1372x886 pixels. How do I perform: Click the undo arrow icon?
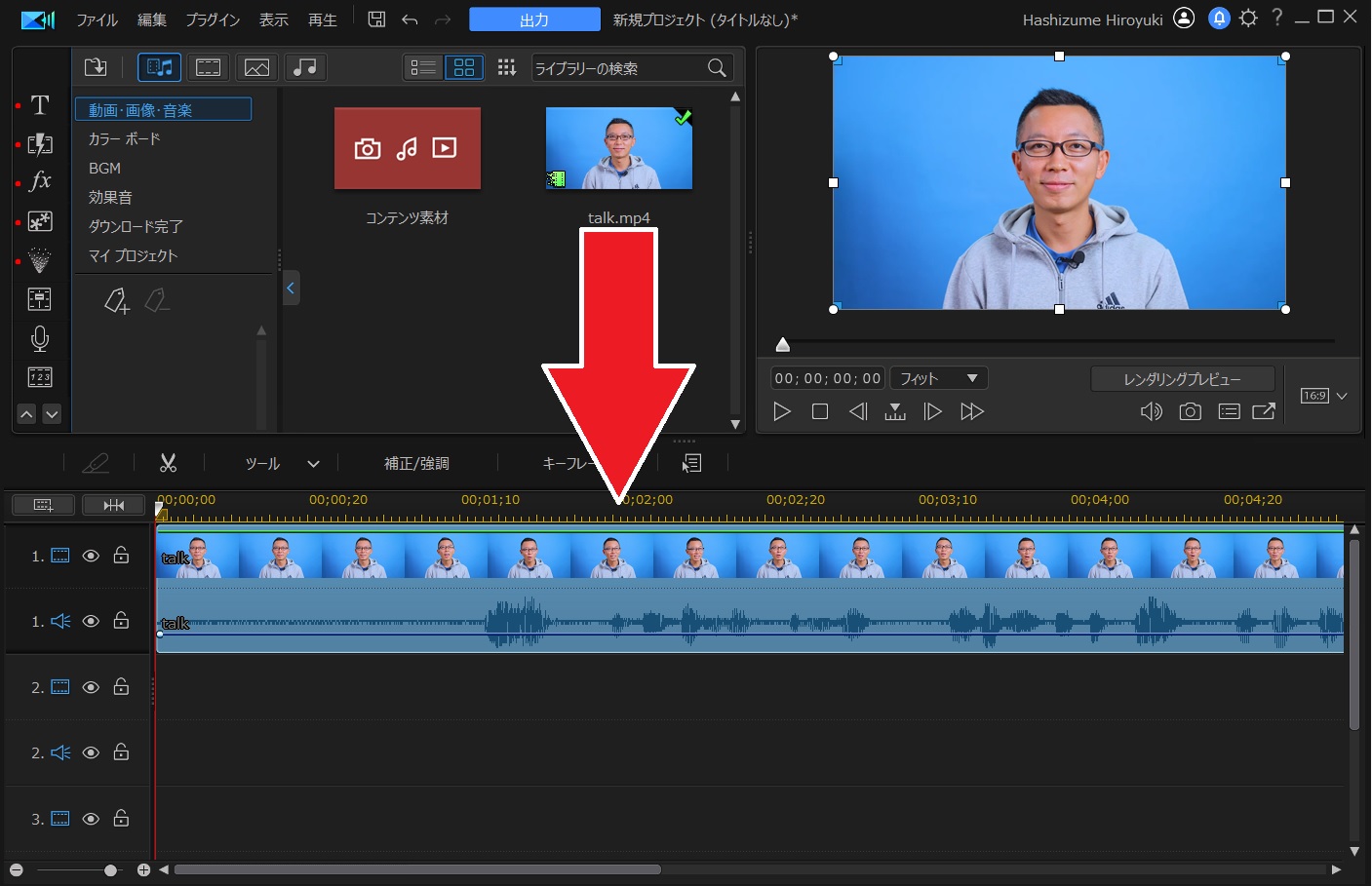(x=410, y=19)
